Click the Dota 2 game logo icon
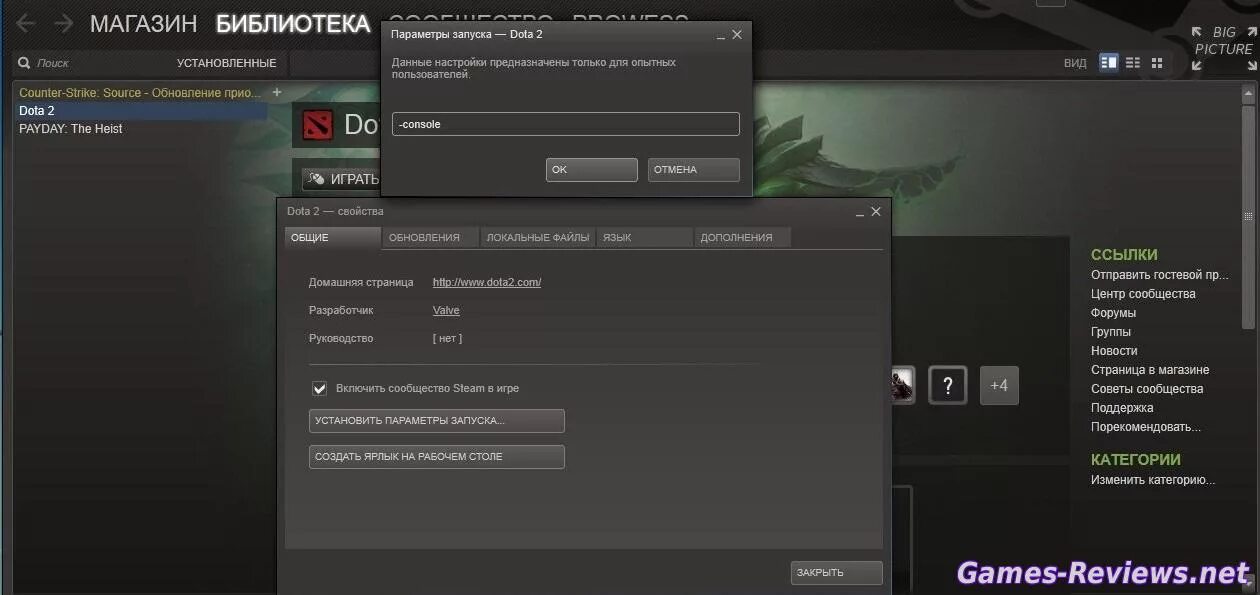Viewport: 1260px width, 595px height. click(x=318, y=124)
